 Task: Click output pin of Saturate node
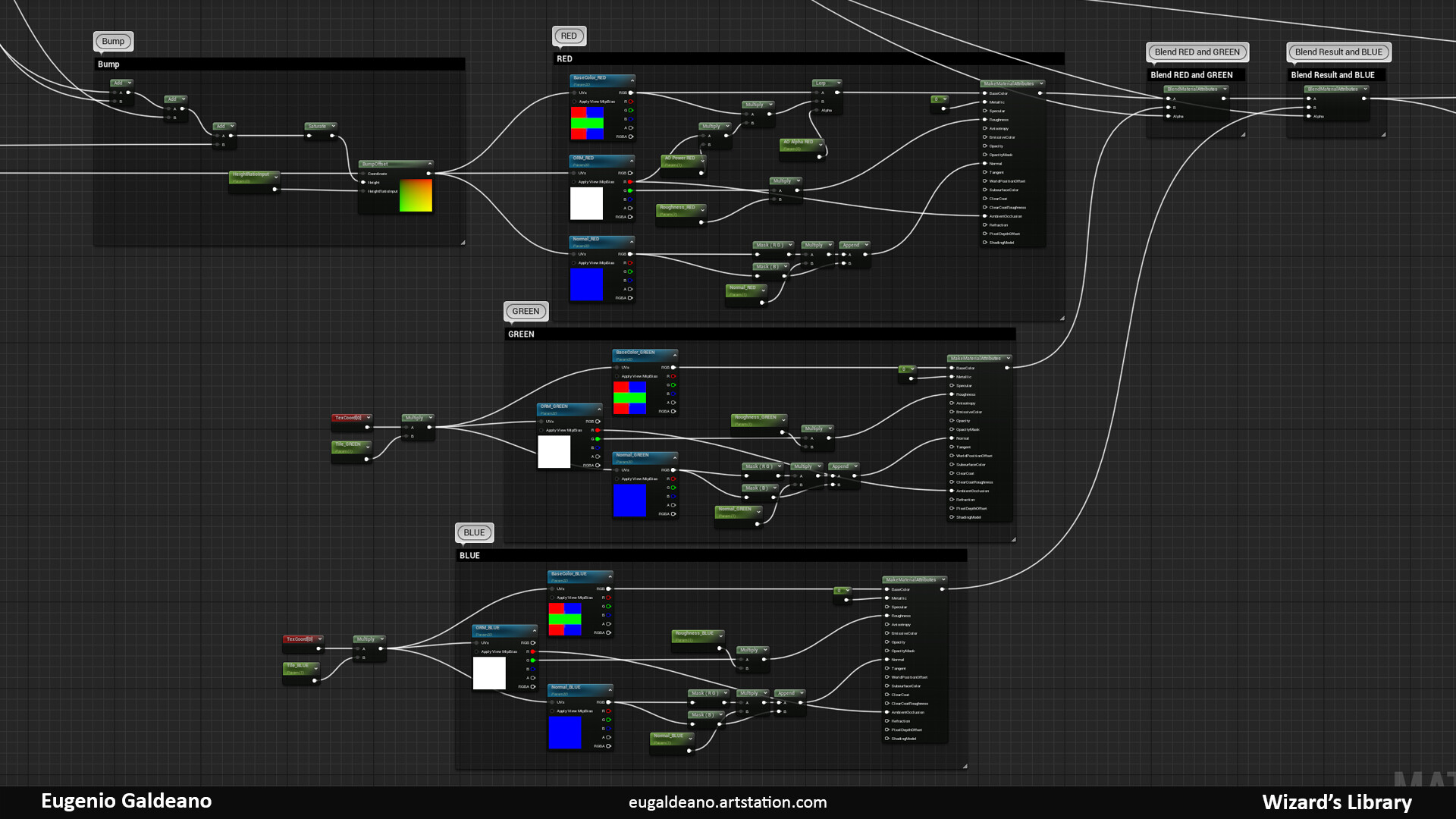[332, 136]
